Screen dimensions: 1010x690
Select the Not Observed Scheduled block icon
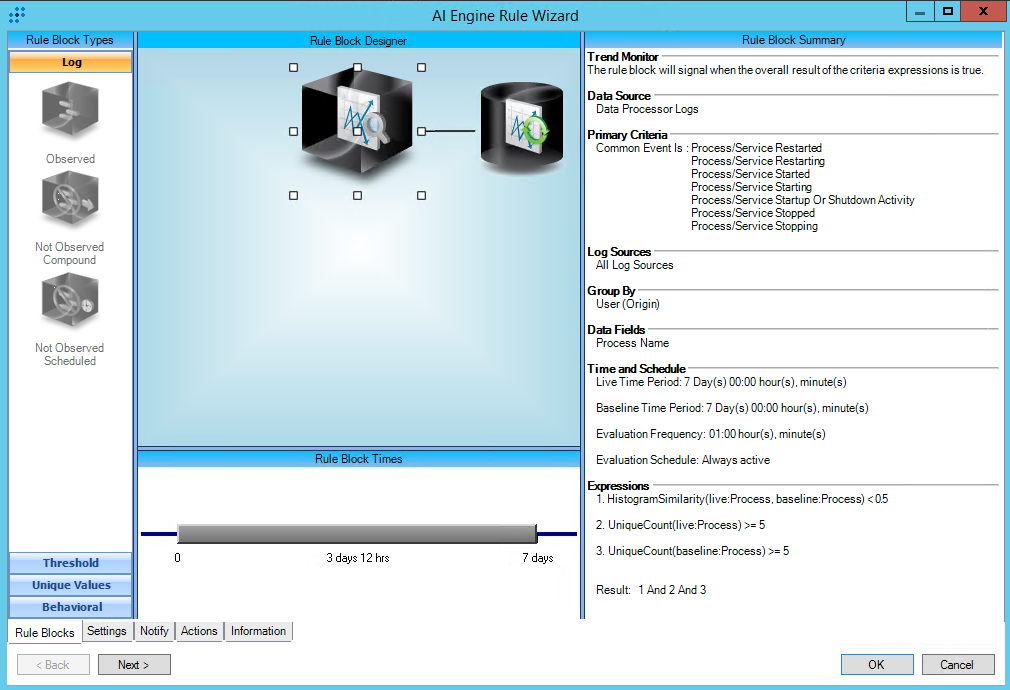tap(70, 303)
